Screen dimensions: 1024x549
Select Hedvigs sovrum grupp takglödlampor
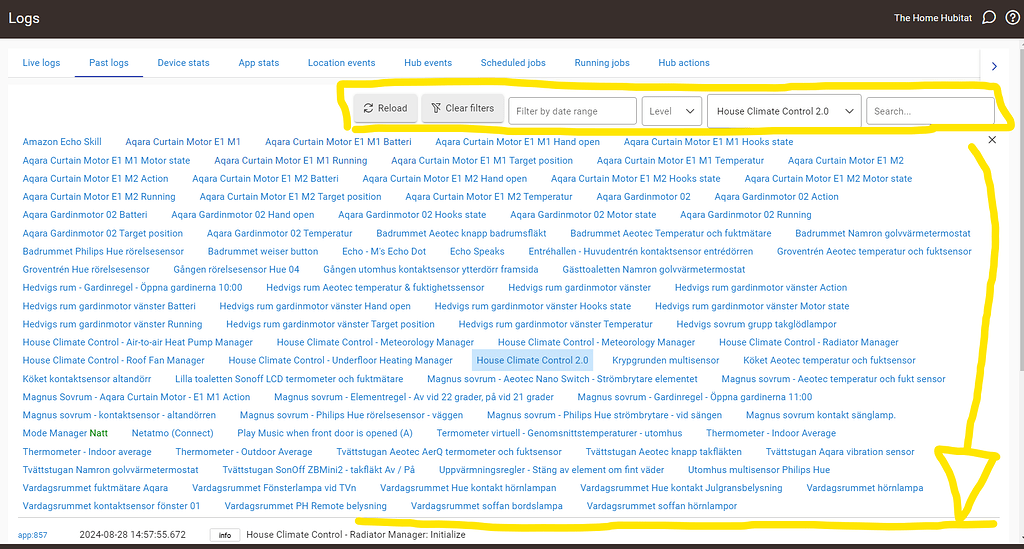[x=756, y=324]
